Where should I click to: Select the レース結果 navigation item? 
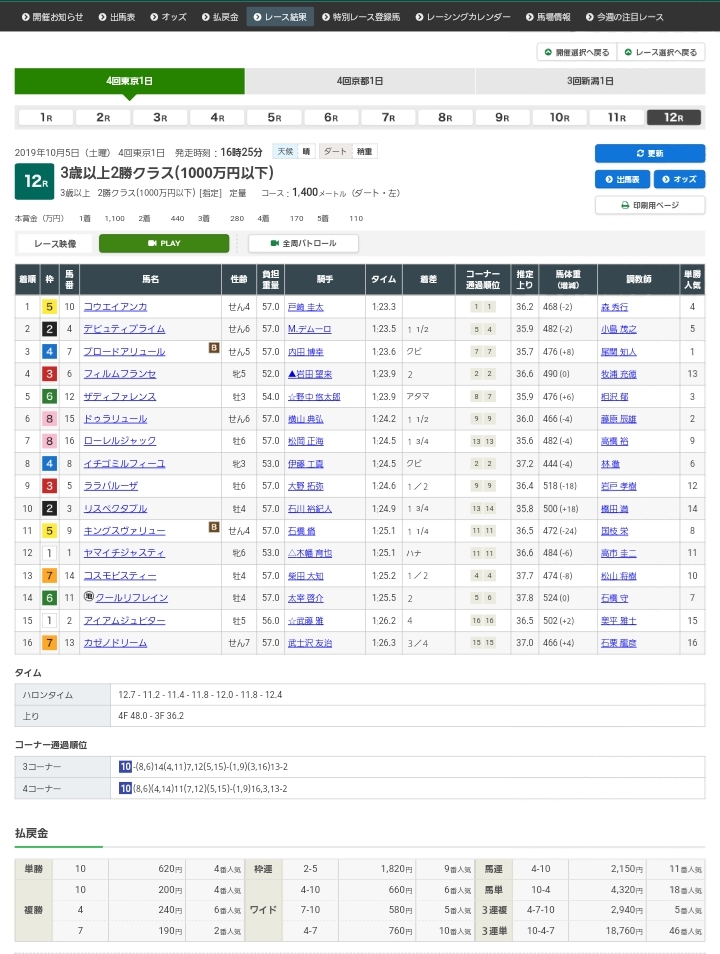pyautogui.click(x=280, y=17)
